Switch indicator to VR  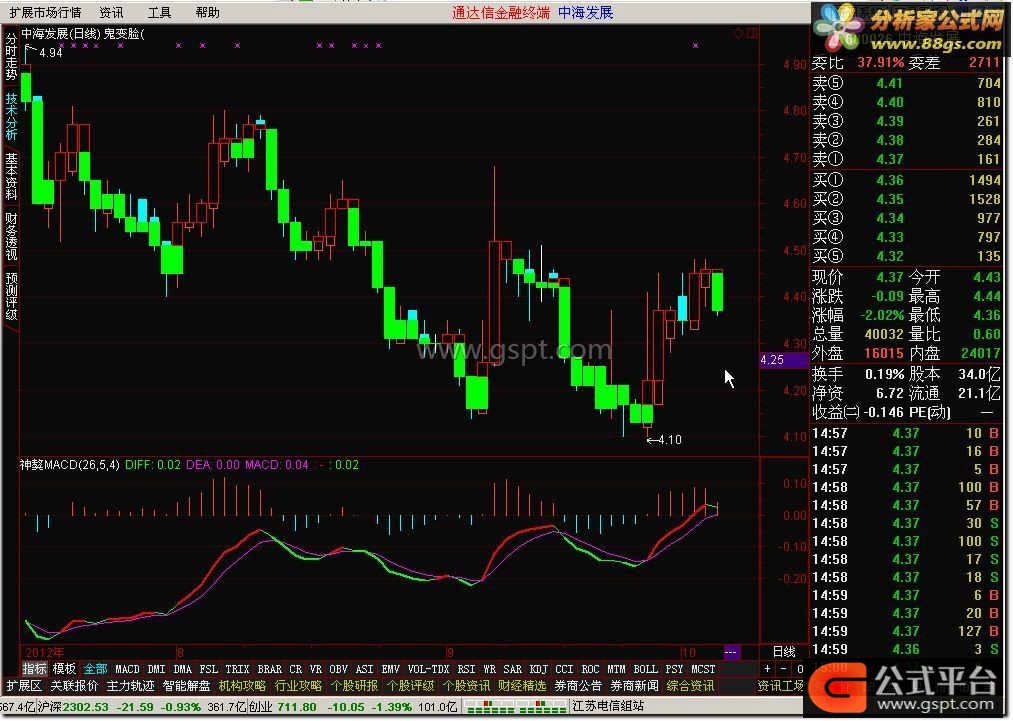click(315, 669)
